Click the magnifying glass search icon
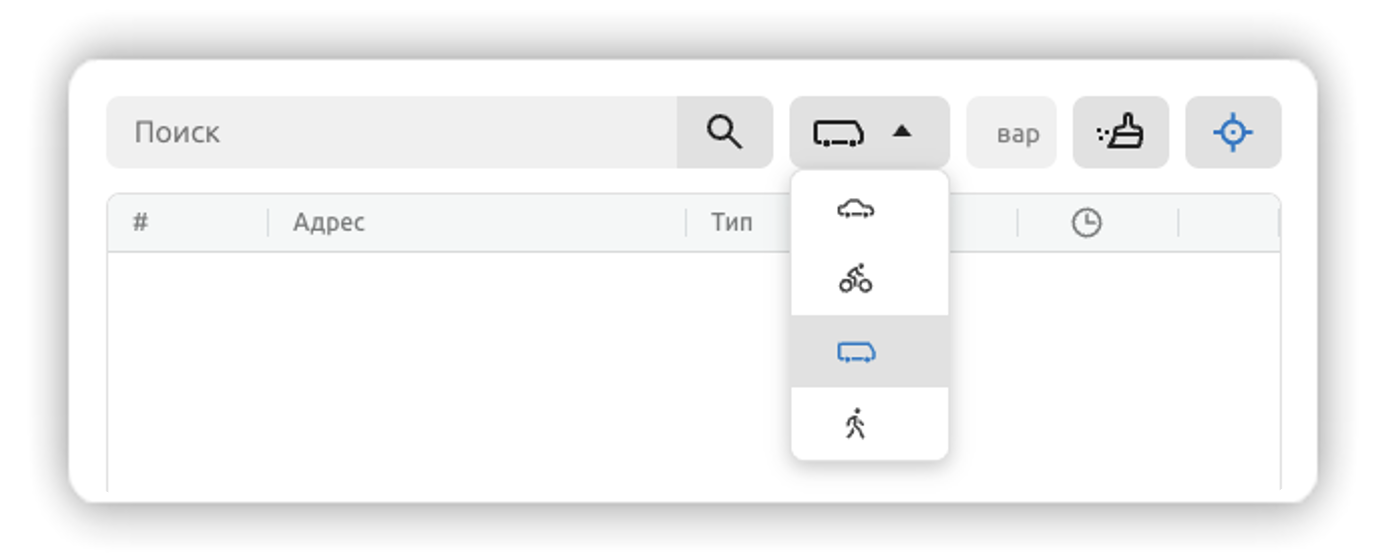The image size is (1384, 560). click(x=724, y=132)
